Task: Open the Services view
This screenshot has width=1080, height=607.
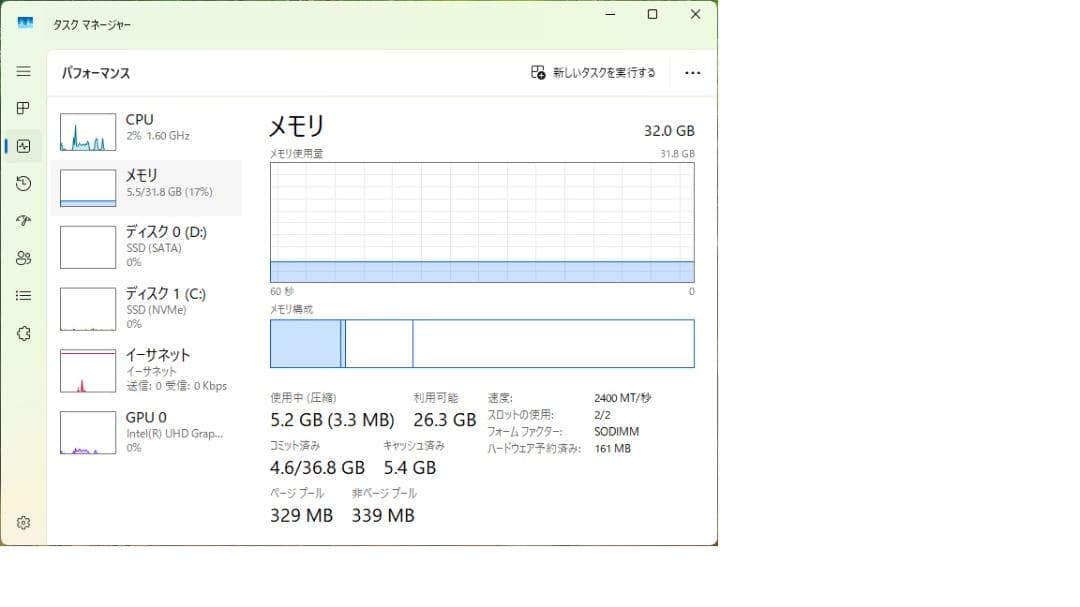Action: (x=23, y=333)
